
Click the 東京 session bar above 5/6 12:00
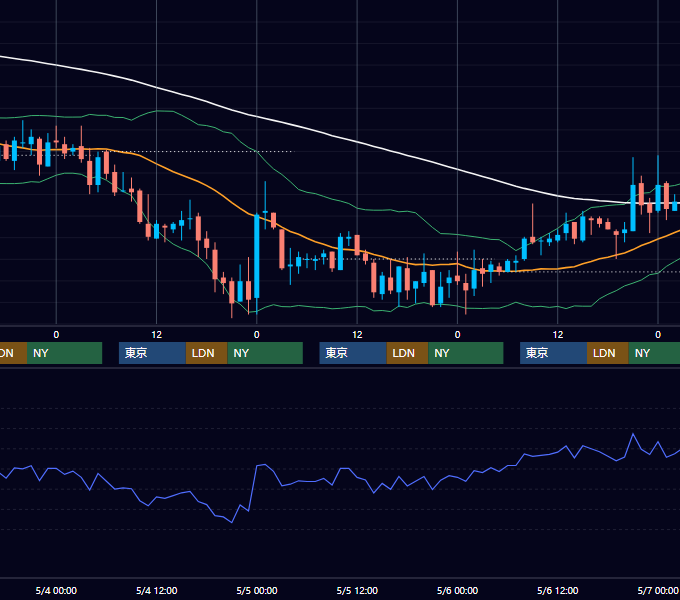coord(553,353)
